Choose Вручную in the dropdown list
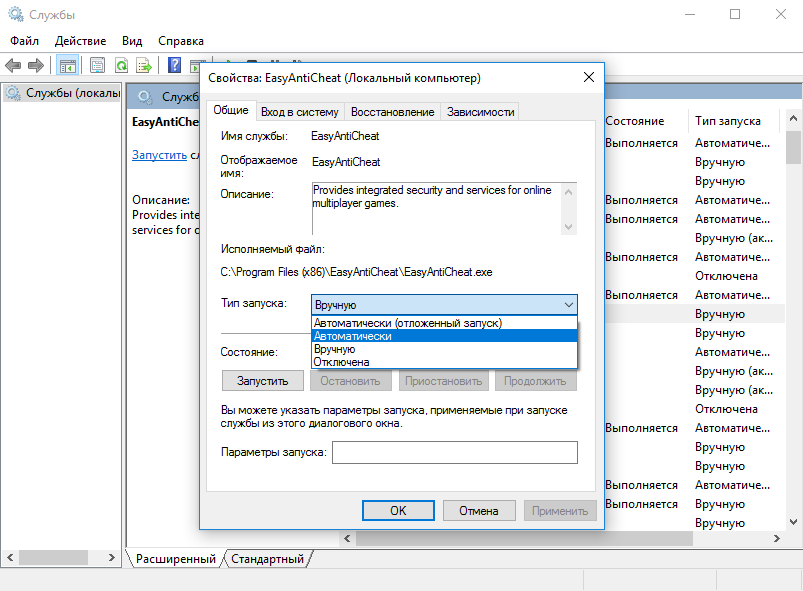Image resolution: width=803 pixels, height=591 pixels. [x=445, y=349]
